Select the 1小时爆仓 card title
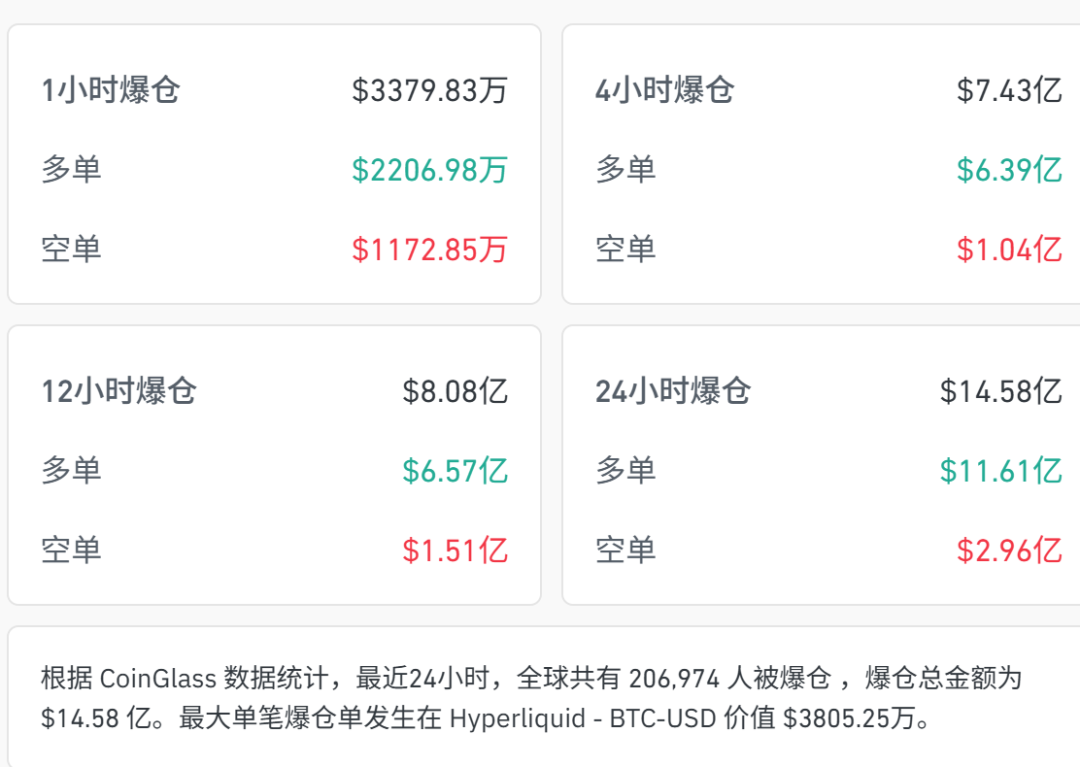 [111, 90]
